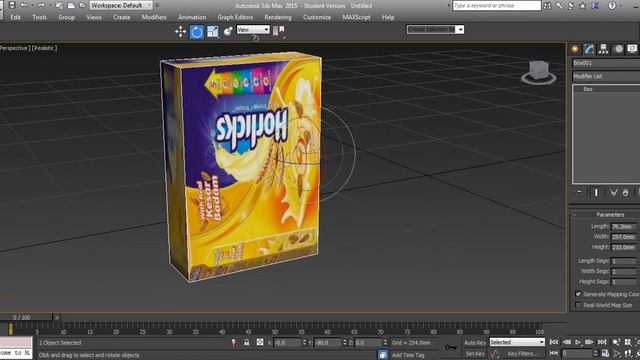Click the Remove Modifier trash icon
This screenshot has height=360, width=640.
(626, 192)
